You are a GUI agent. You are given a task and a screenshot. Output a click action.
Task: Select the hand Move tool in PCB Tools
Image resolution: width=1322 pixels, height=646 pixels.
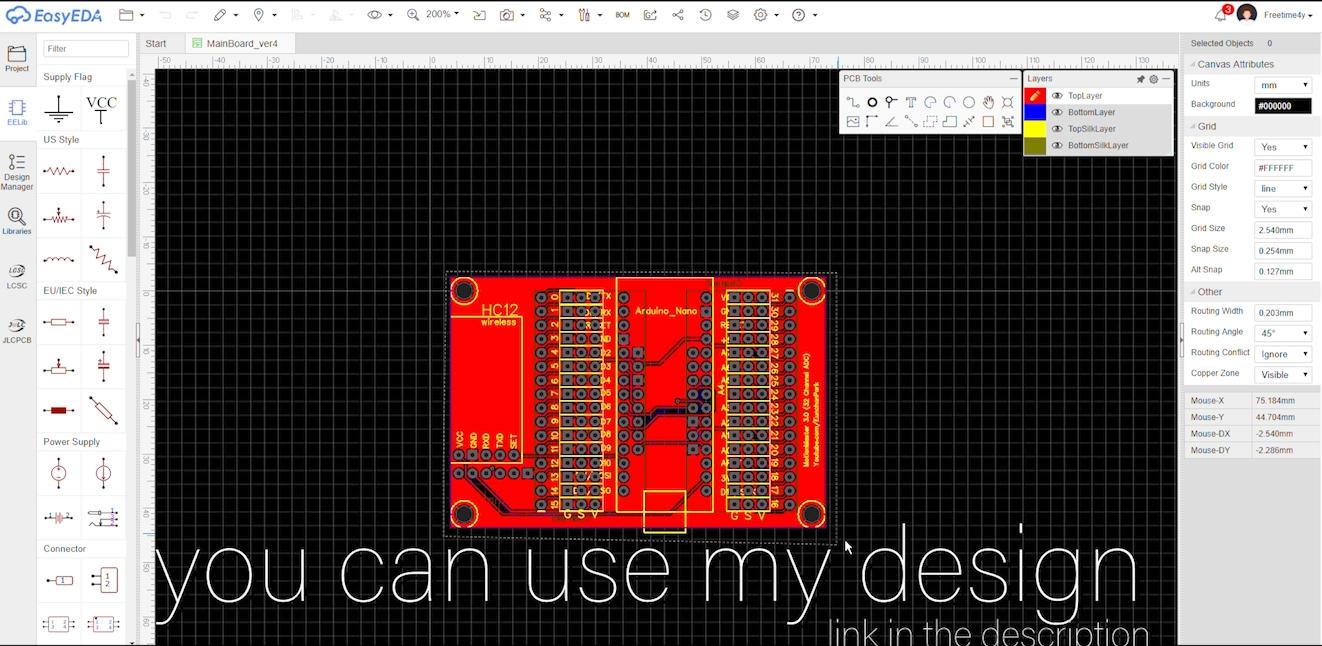click(988, 102)
